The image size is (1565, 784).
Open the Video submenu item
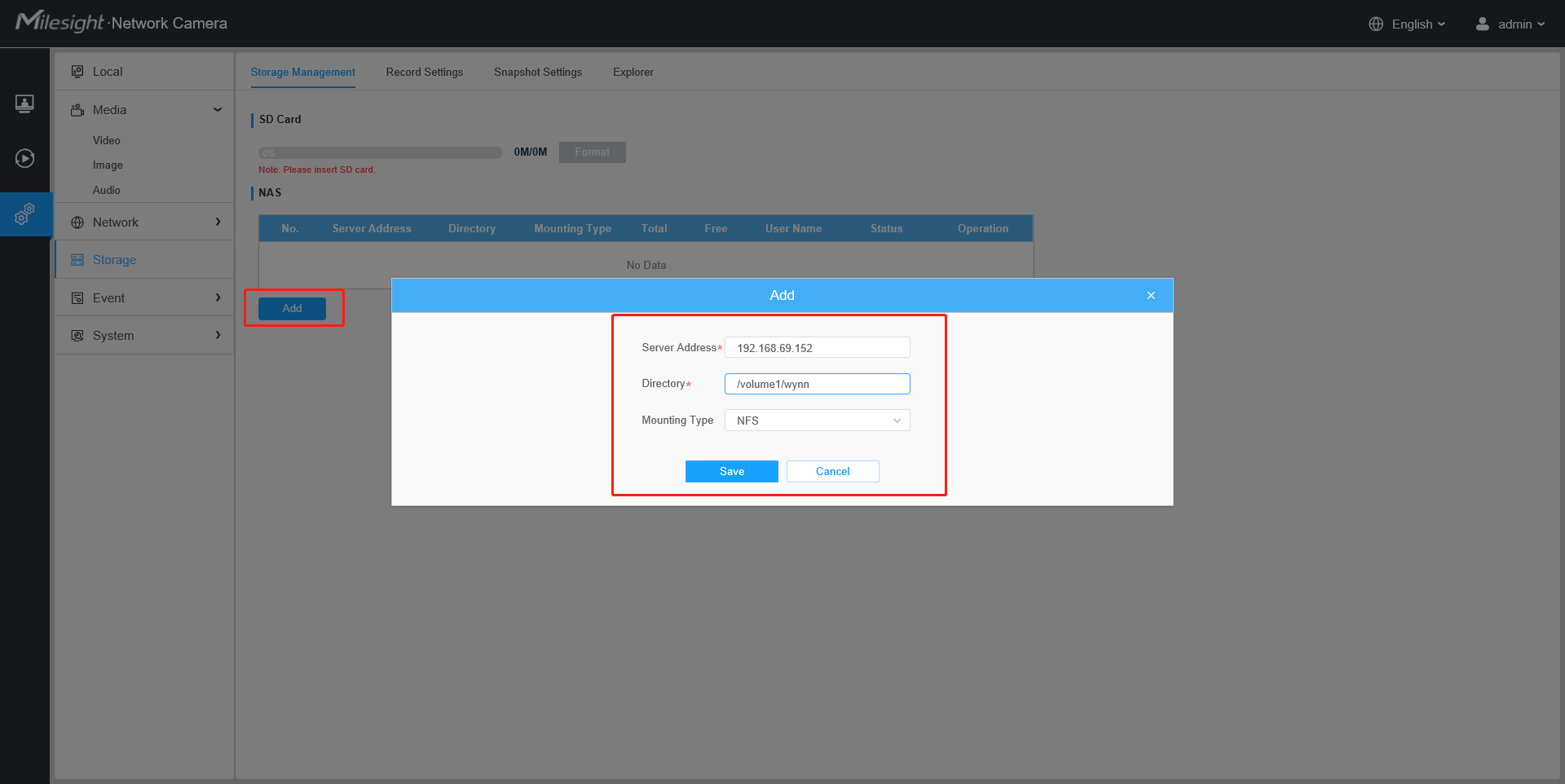coord(107,141)
